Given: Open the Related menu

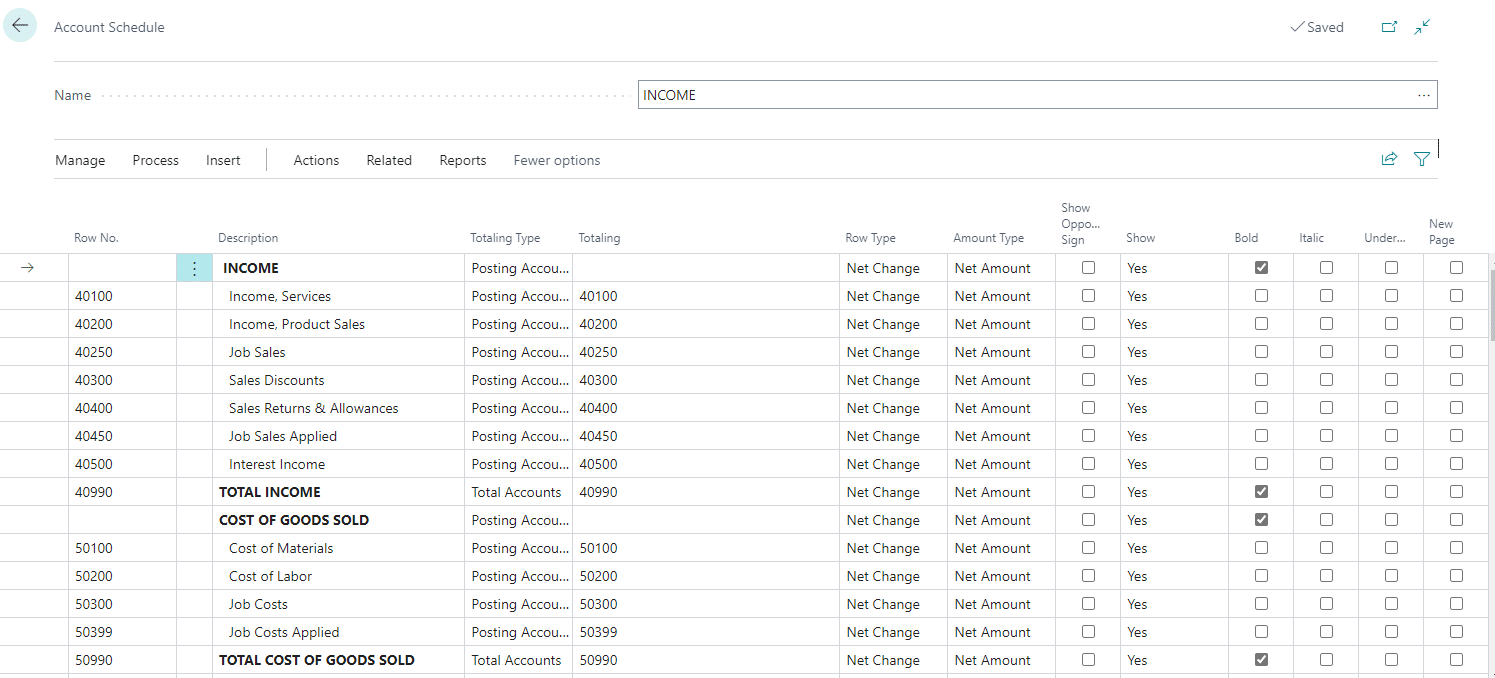Looking at the screenshot, I should (x=389, y=160).
